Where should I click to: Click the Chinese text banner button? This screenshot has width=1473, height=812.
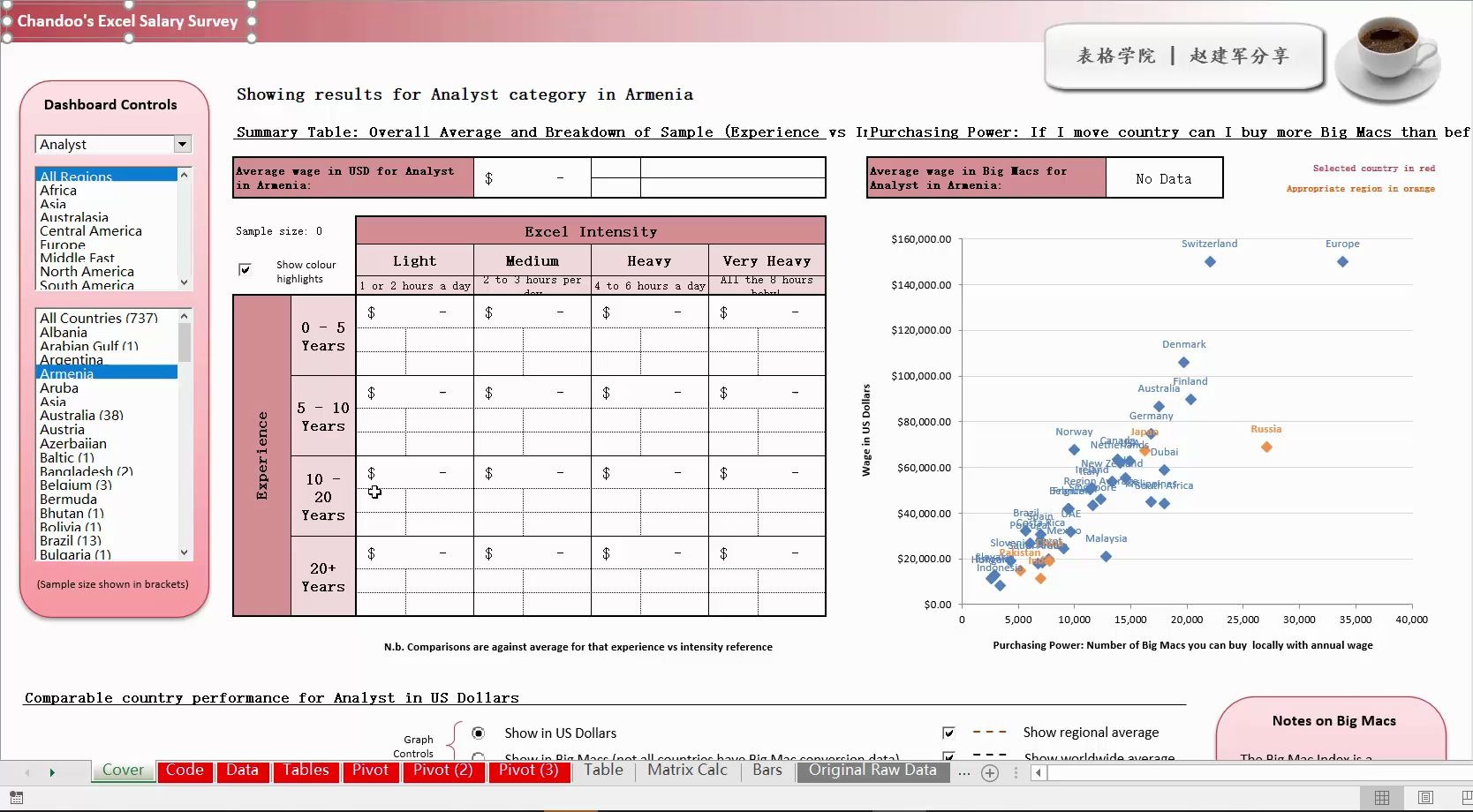[1184, 56]
